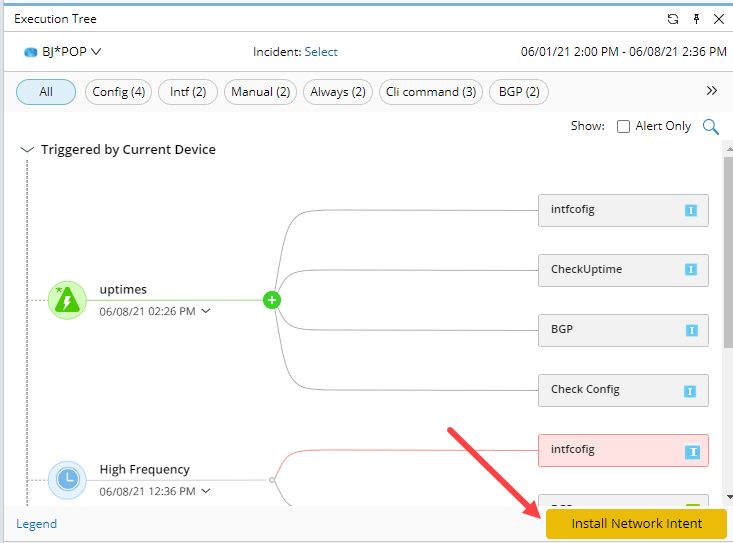This screenshot has height=543, width=733.
Task: Click the Incident Select link
Action: click(x=321, y=52)
